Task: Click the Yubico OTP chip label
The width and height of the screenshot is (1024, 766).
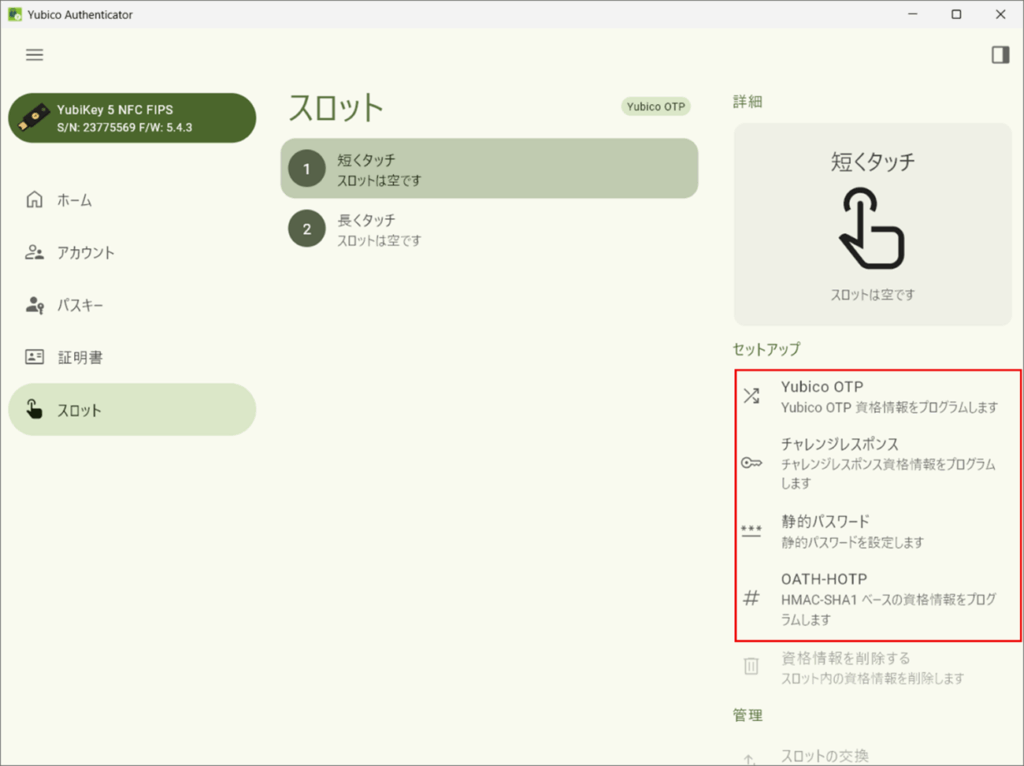Action: pos(656,106)
